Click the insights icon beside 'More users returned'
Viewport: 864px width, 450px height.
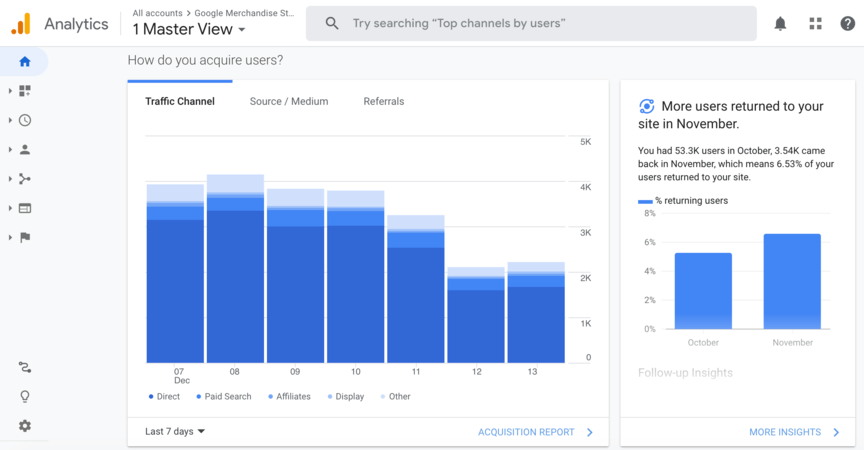[x=646, y=106]
